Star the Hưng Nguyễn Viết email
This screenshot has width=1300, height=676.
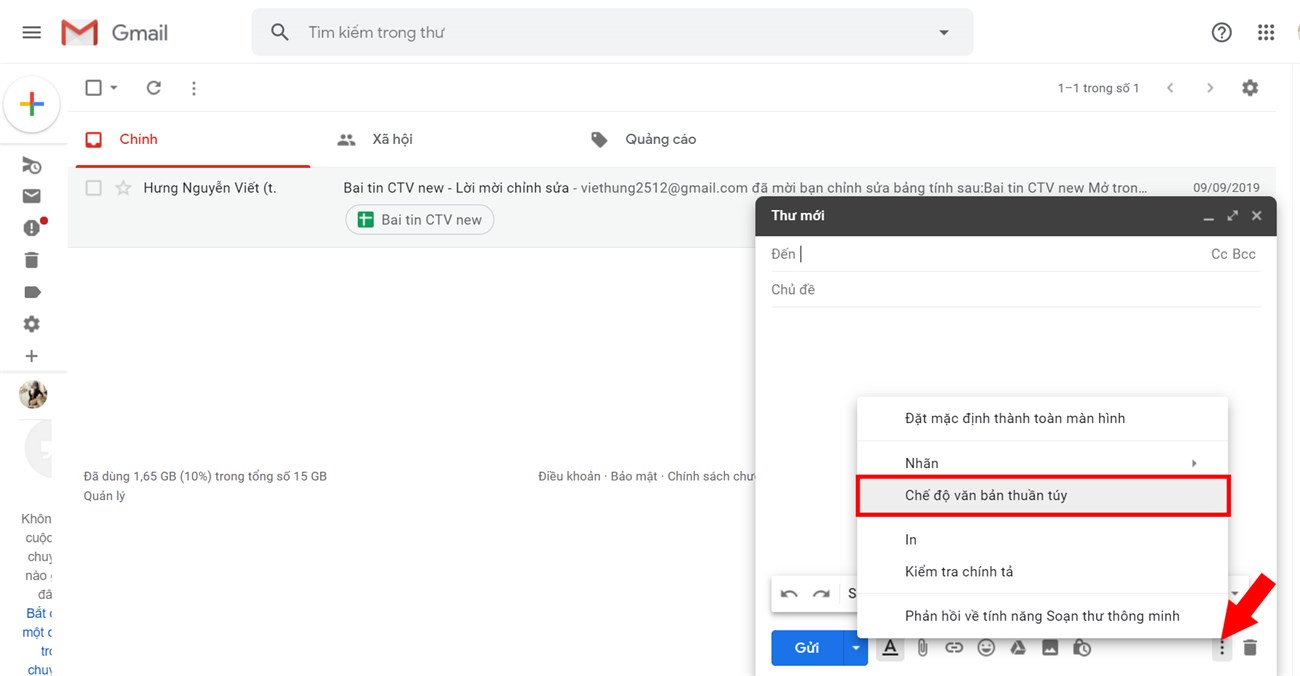point(123,187)
